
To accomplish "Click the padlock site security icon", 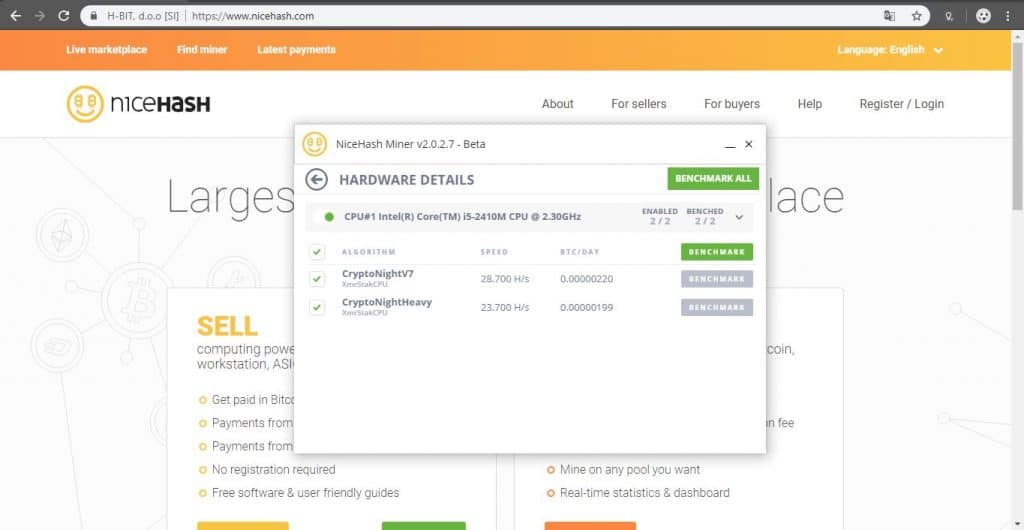I will coord(94,16).
